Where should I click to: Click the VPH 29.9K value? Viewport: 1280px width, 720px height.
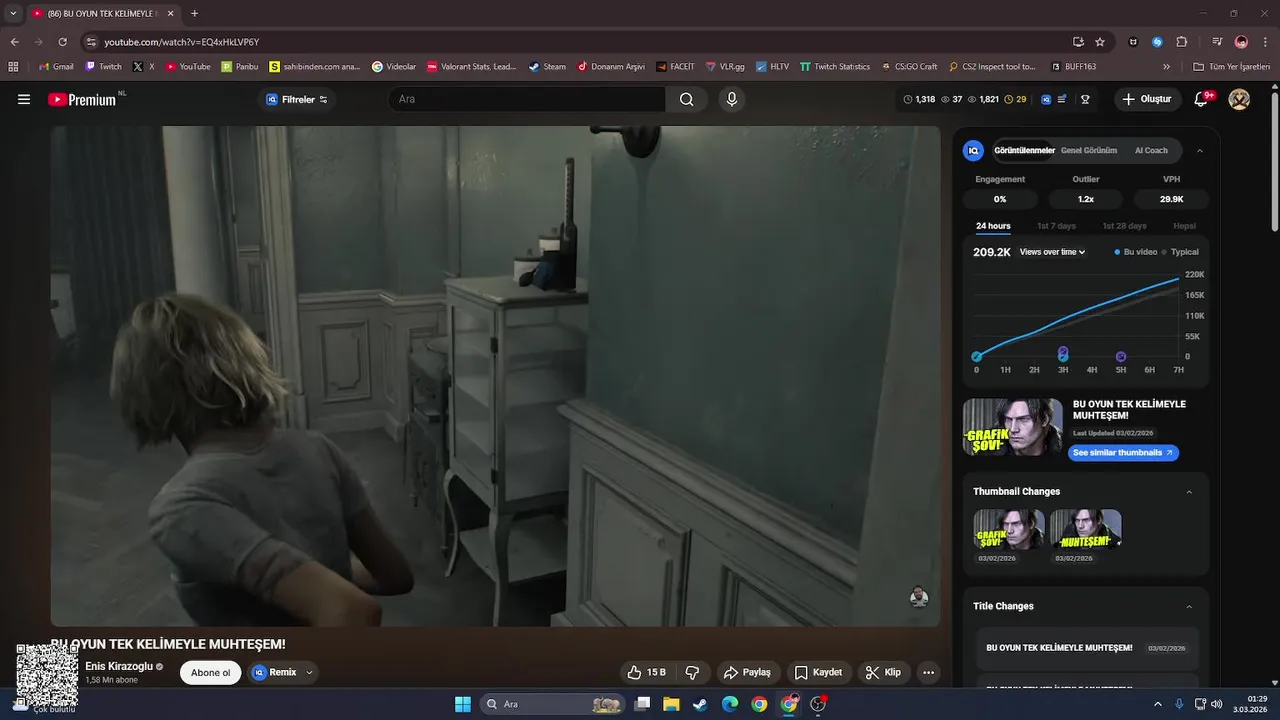tap(1171, 199)
